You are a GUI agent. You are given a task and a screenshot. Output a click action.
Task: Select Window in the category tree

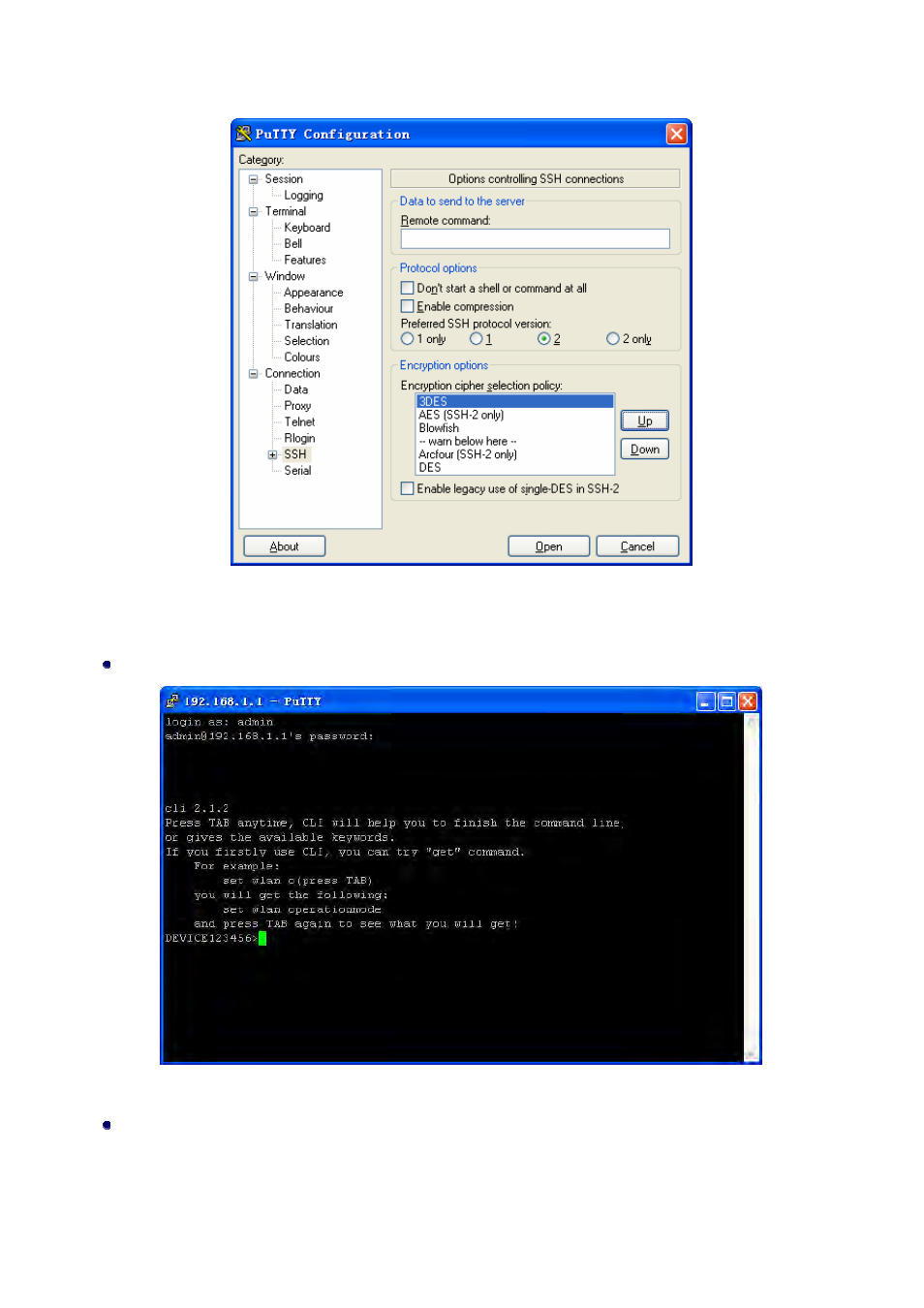click(x=285, y=276)
